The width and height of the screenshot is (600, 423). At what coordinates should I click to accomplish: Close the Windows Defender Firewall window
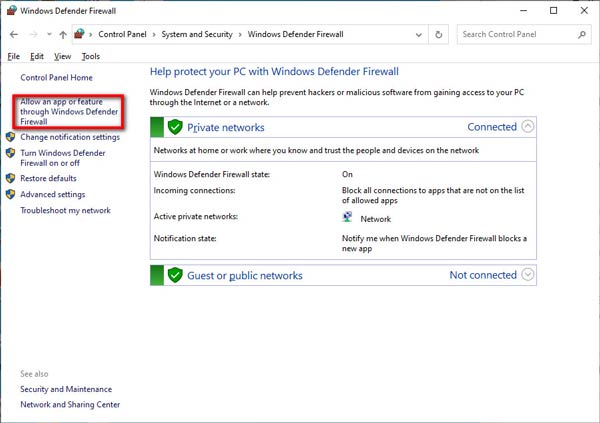[x=584, y=11]
